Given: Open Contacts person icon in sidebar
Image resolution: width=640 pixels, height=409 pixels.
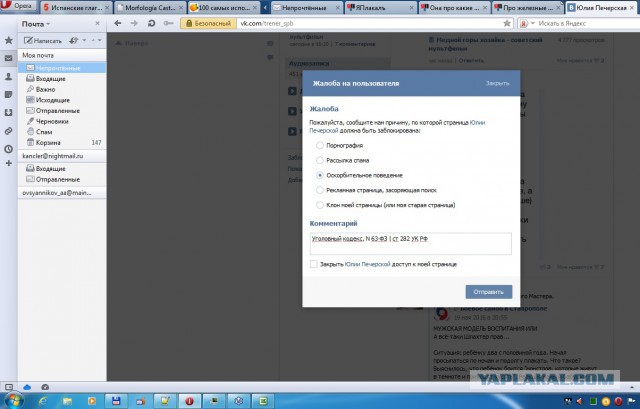Looking at the screenshot, I should click(8, 76).
